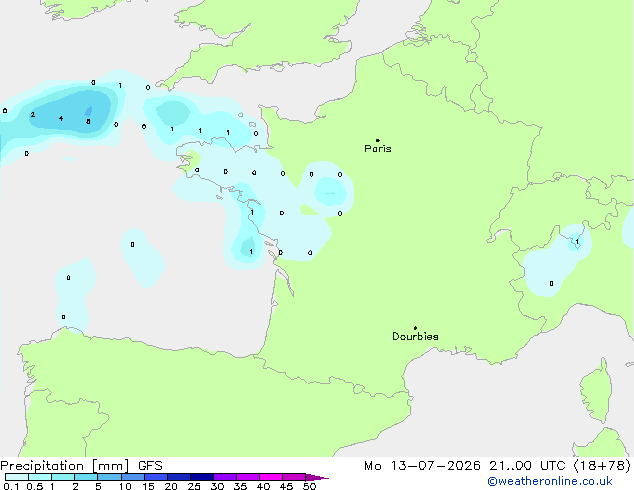Viewport: 634px width, 490px height.
Task: Pick the 0.5–1 mm legend swatch
Action: pyautogui.click(x=40, y=477)
